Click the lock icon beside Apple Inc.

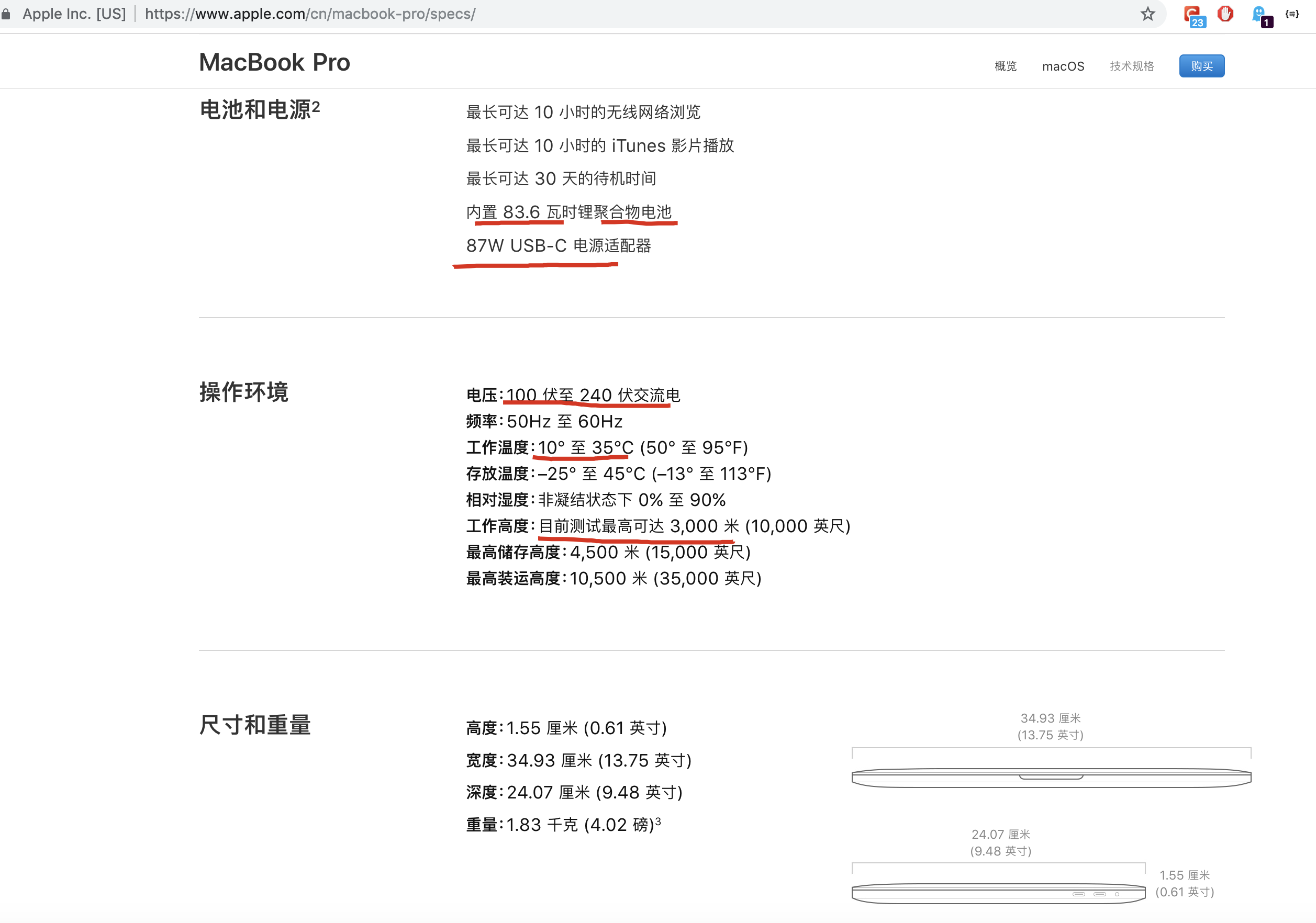click(x=6, y=14)
